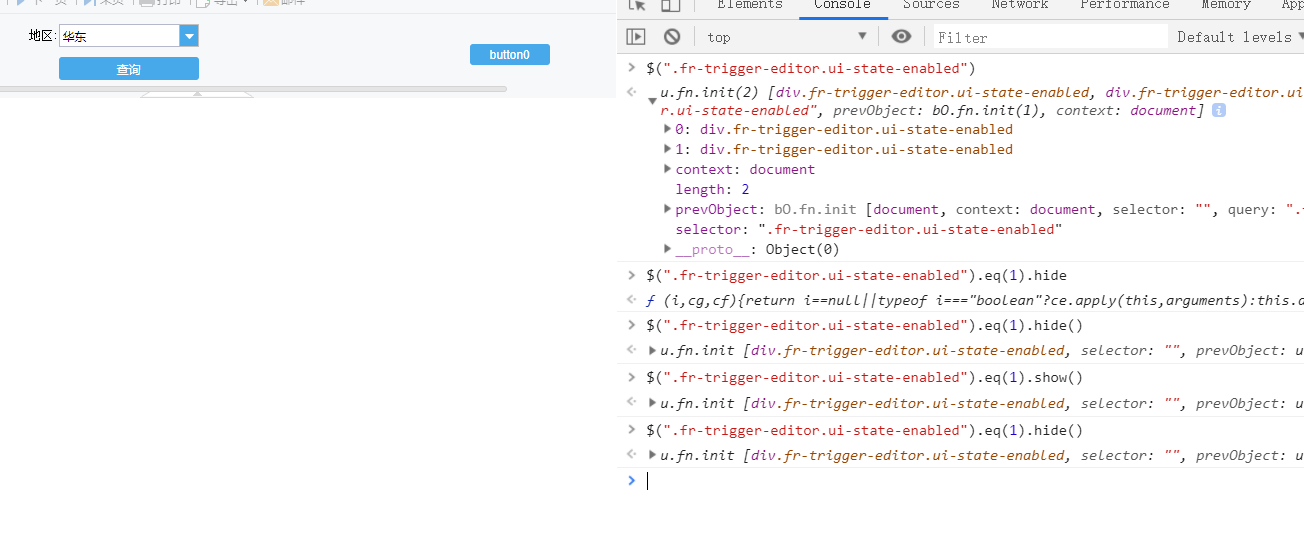Open the Default levels dropdown

tap(1240, 37)
